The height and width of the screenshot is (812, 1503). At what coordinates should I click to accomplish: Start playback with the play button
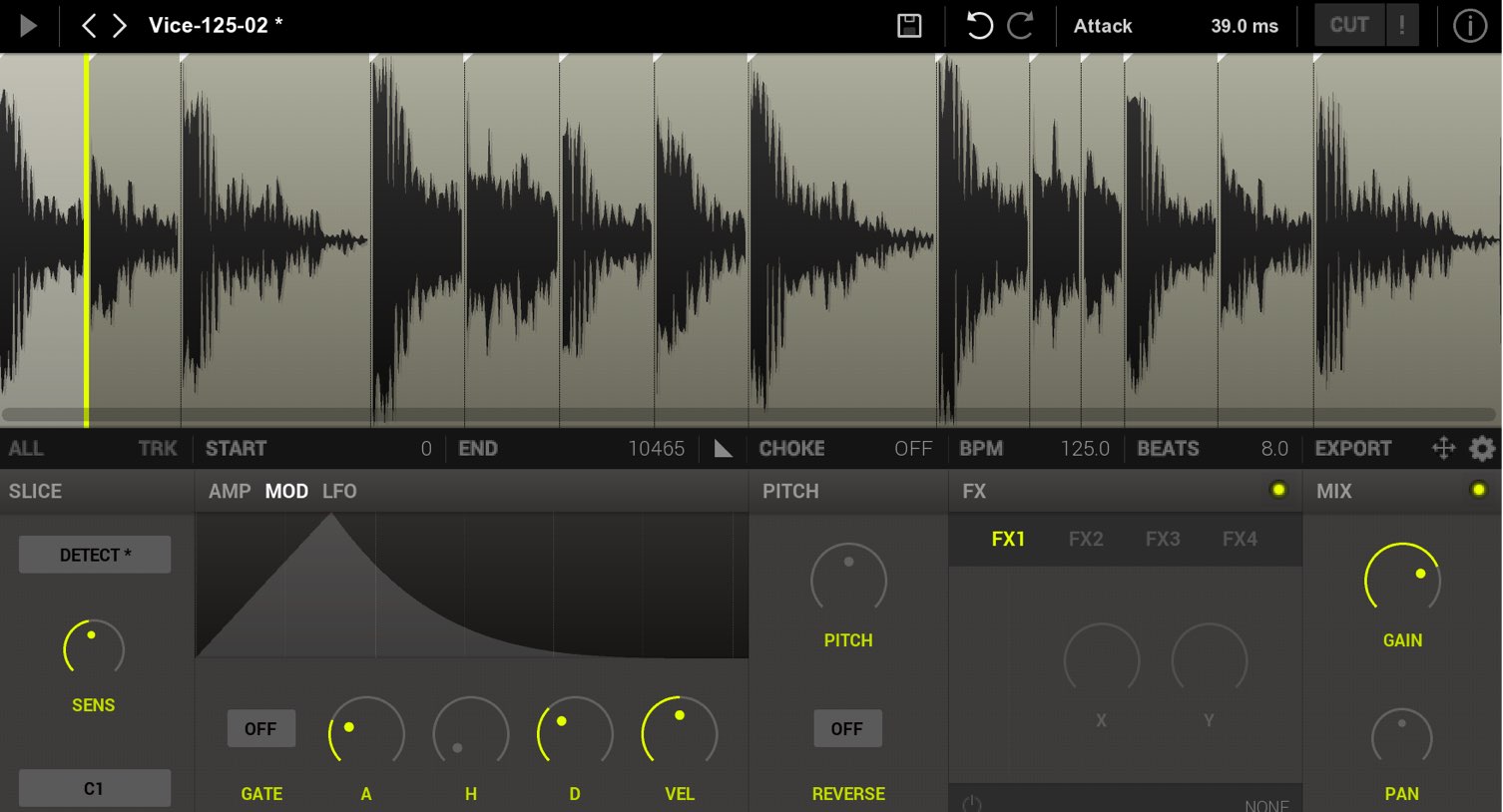coord(28,26)
